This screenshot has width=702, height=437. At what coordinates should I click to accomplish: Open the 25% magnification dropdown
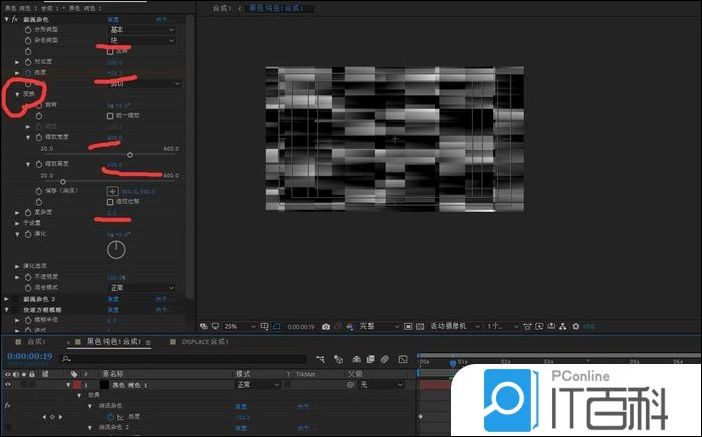pos(233,326)
